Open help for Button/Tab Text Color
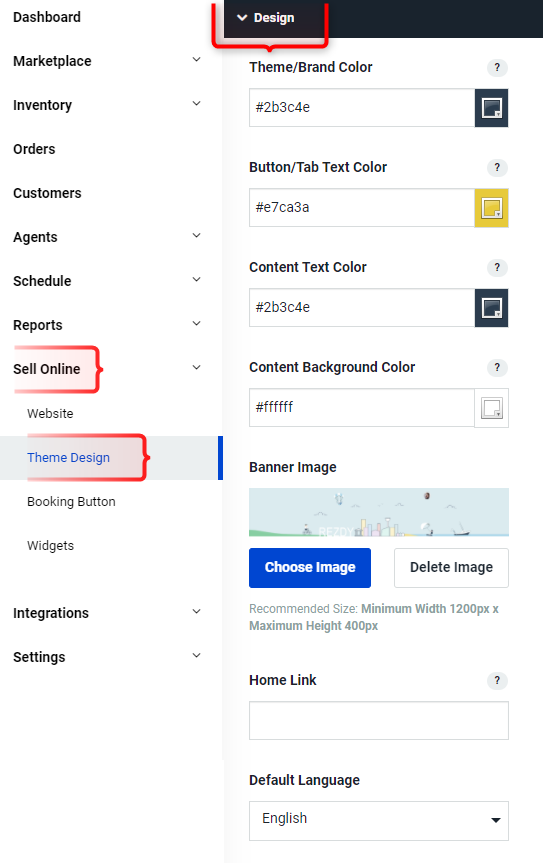The image size is (543, 863). [x=497, y=167]
